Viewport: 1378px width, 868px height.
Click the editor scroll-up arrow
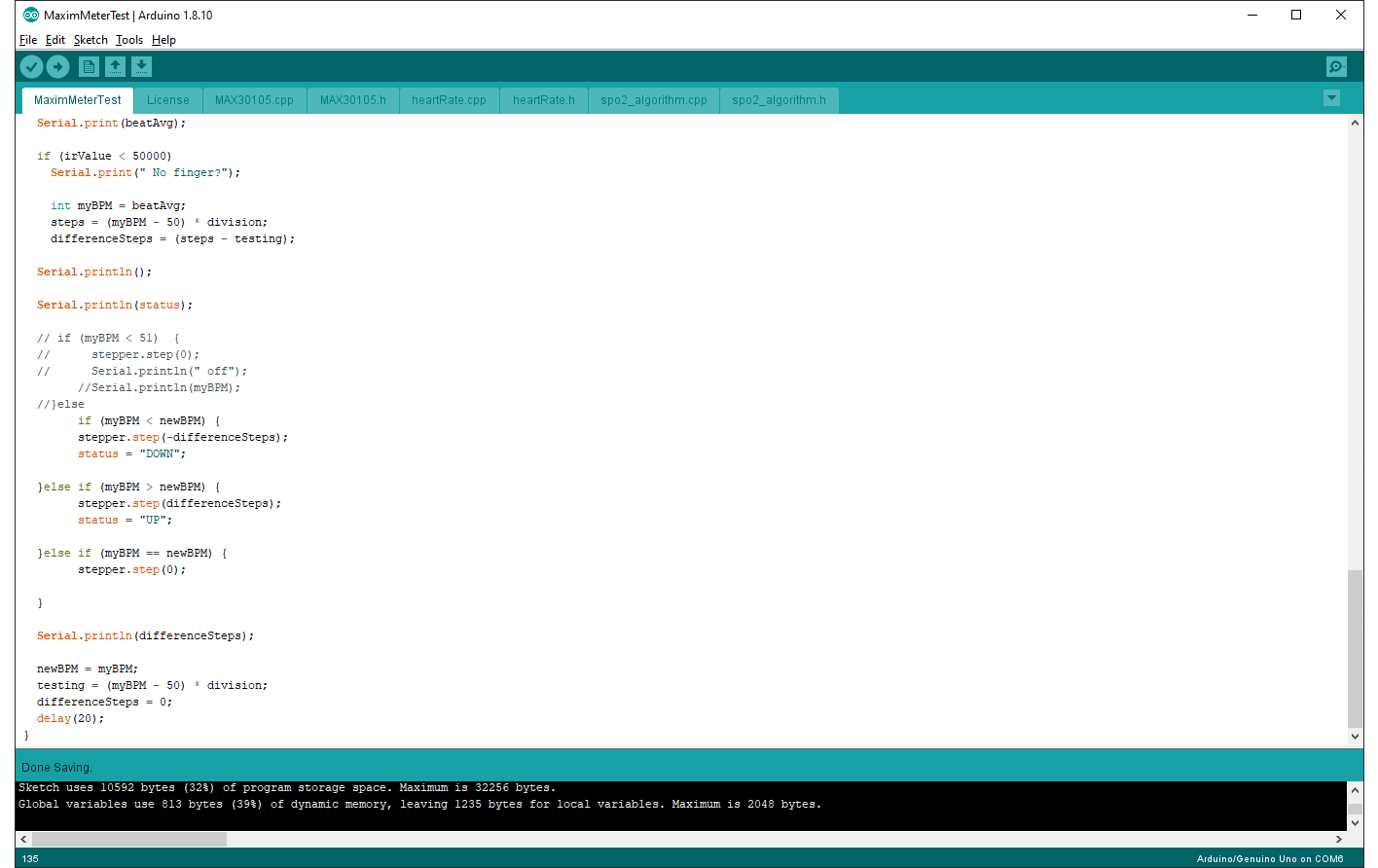(x=1355, y=123)
